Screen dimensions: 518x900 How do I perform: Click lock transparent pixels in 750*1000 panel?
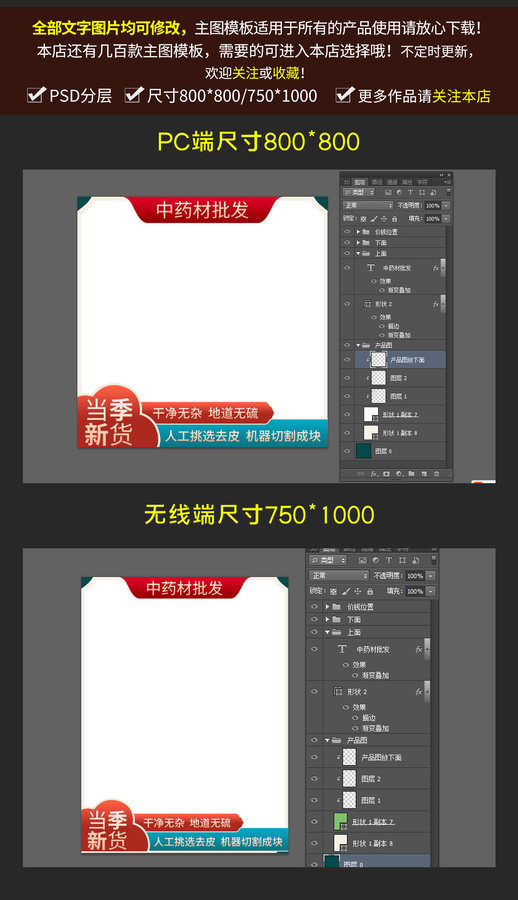click(333, 591)
